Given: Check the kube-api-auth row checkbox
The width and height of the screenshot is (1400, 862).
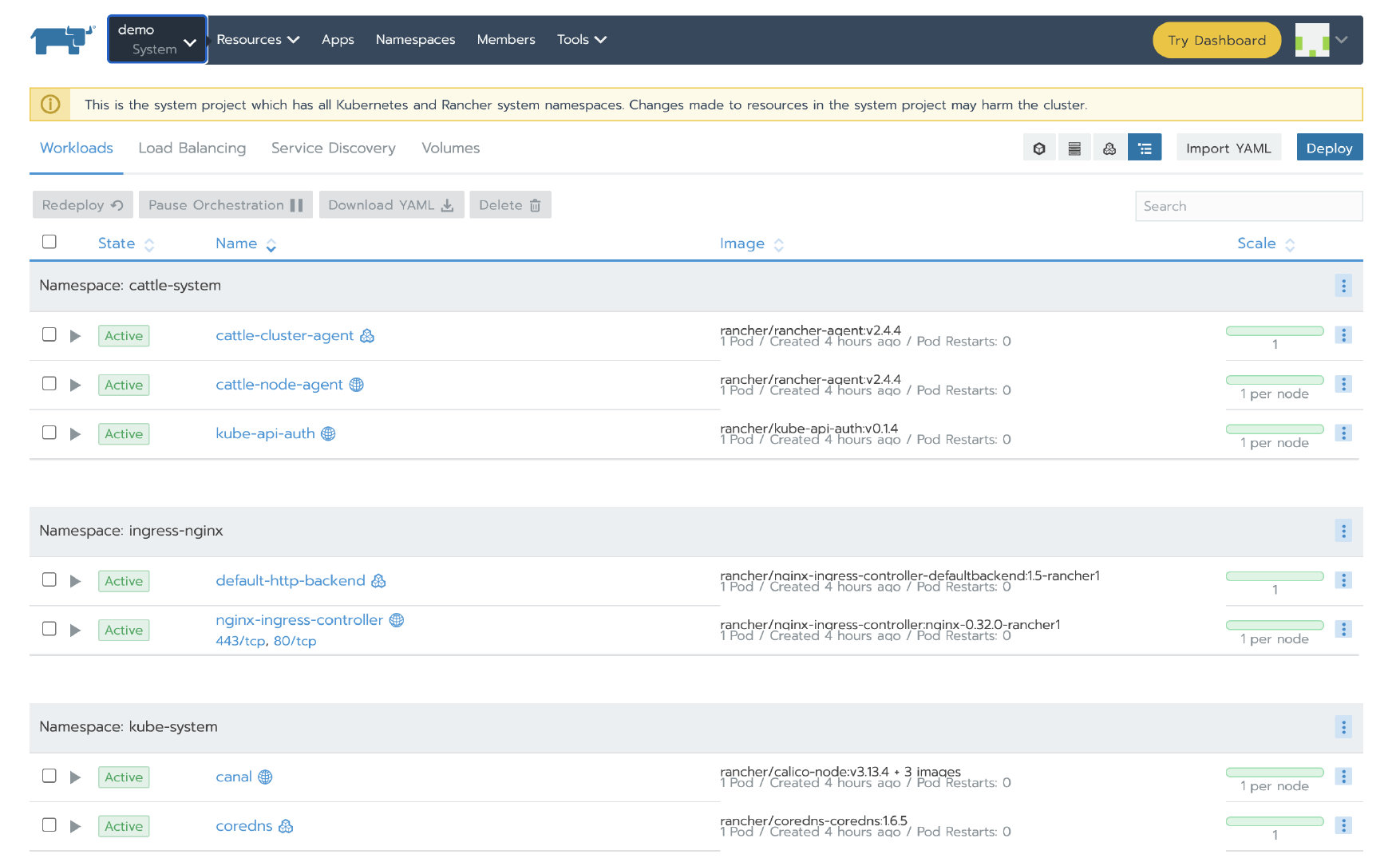Looking at the screenshot, I should point(49,433).
